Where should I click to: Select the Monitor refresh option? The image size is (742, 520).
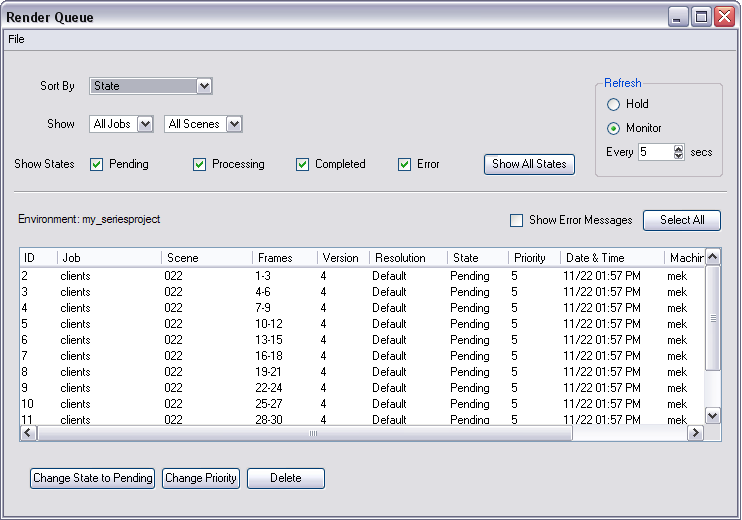tap(614, 128)
